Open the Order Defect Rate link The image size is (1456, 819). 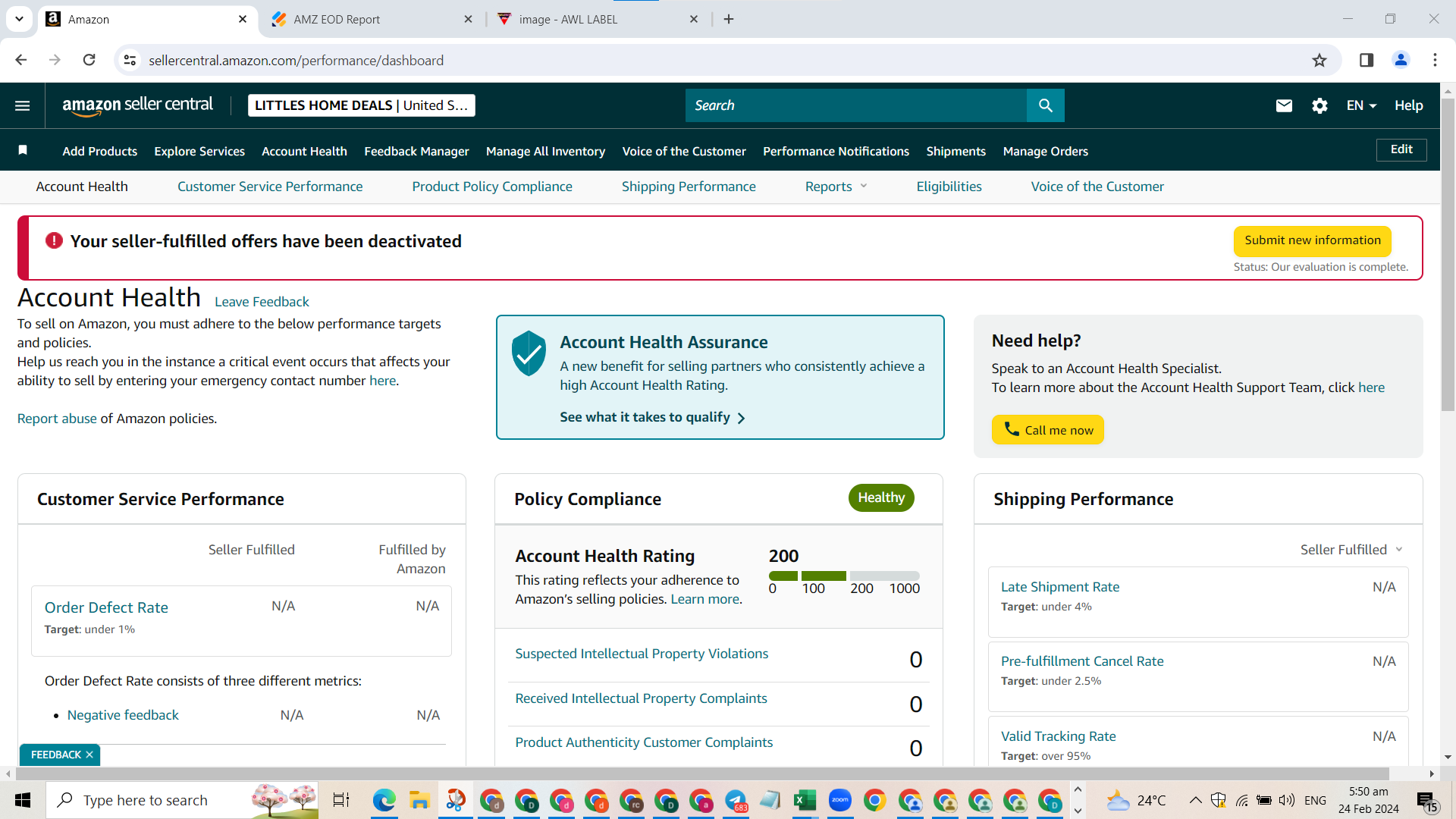[x=106, y=607]
